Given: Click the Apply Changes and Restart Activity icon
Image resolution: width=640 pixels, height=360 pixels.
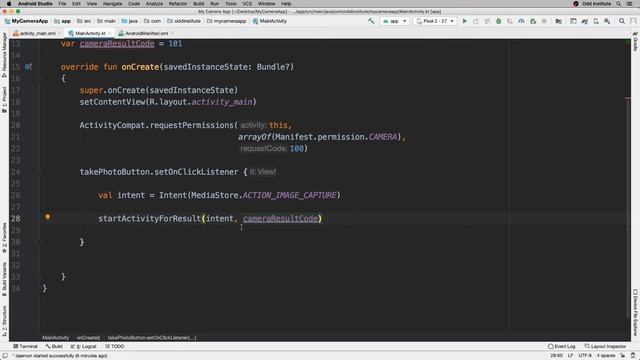Looking at the screenshot, I should point(476,21).
